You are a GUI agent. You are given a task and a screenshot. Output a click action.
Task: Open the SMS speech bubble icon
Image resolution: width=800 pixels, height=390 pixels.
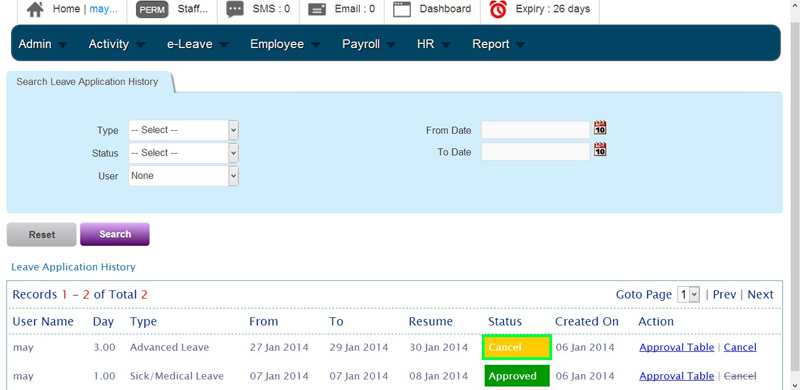[x=235, y=9]
